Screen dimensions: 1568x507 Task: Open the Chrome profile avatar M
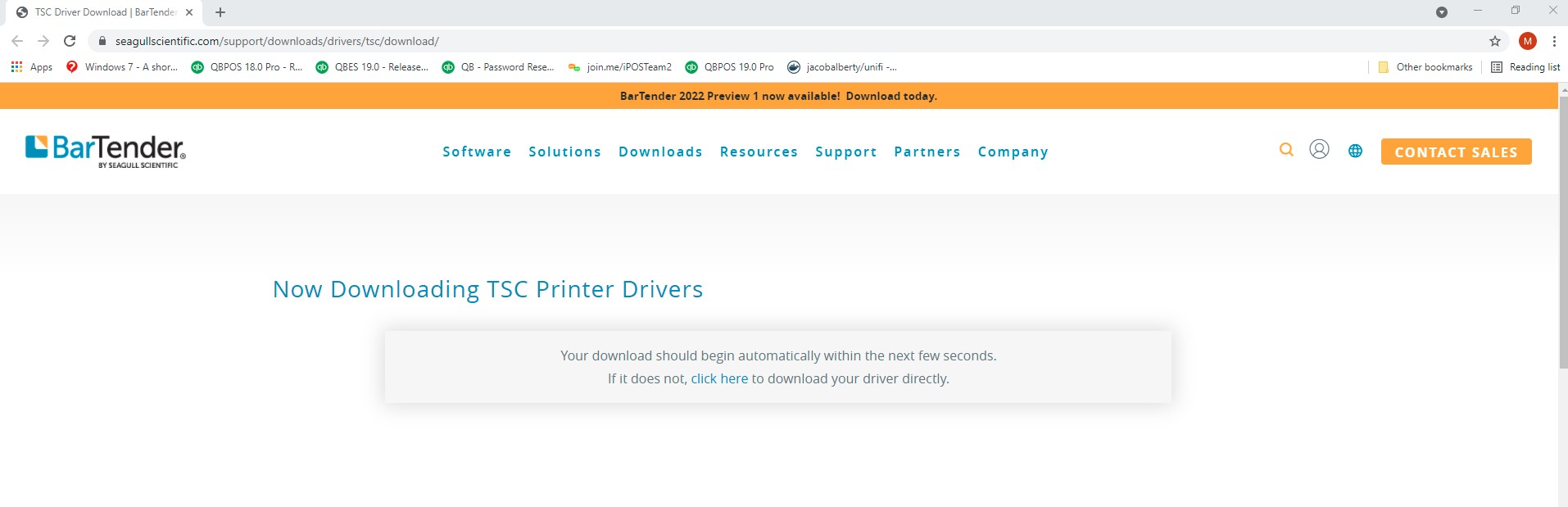(1528, 41)
